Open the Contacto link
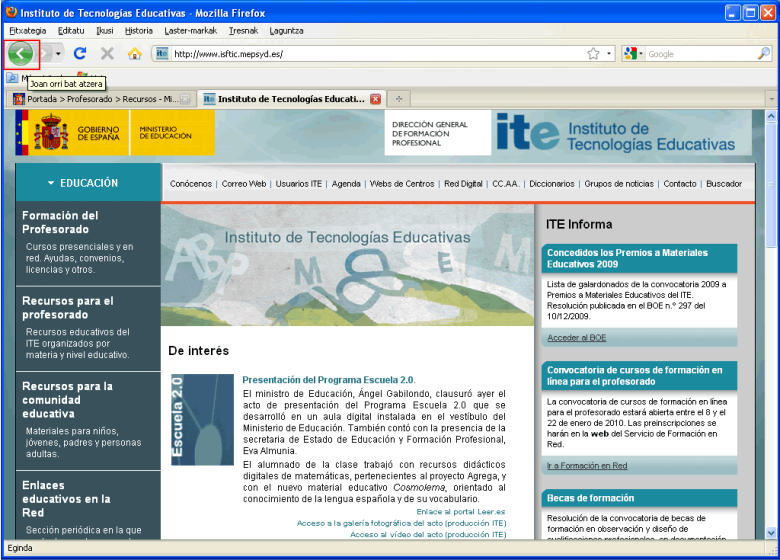Viewport: 780px width, 560px height. (x=680, y=184)
